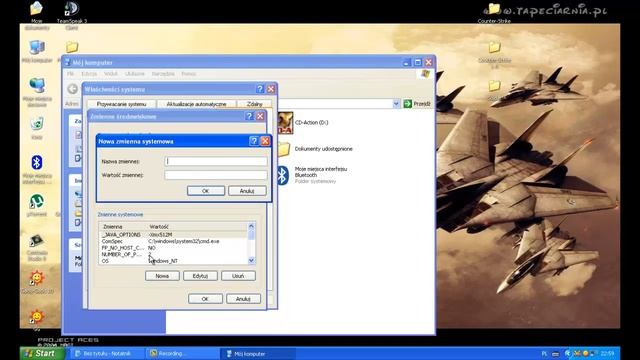Click the Nazwa zmiennej input field
The height and width of the screenshot is (360, 640).
[x=216, y=161]
